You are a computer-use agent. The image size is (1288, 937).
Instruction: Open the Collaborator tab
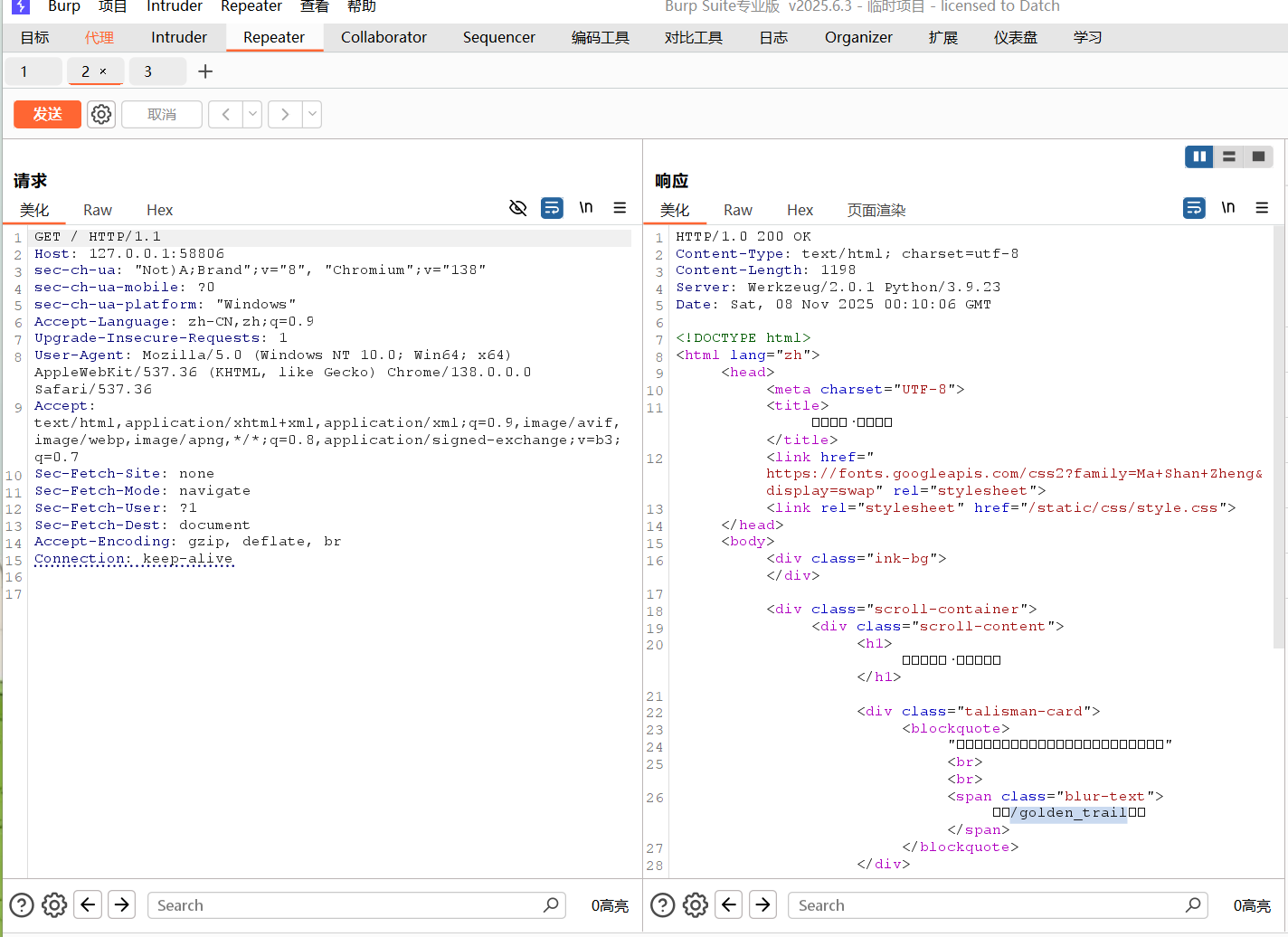click(x=384, y=37)
